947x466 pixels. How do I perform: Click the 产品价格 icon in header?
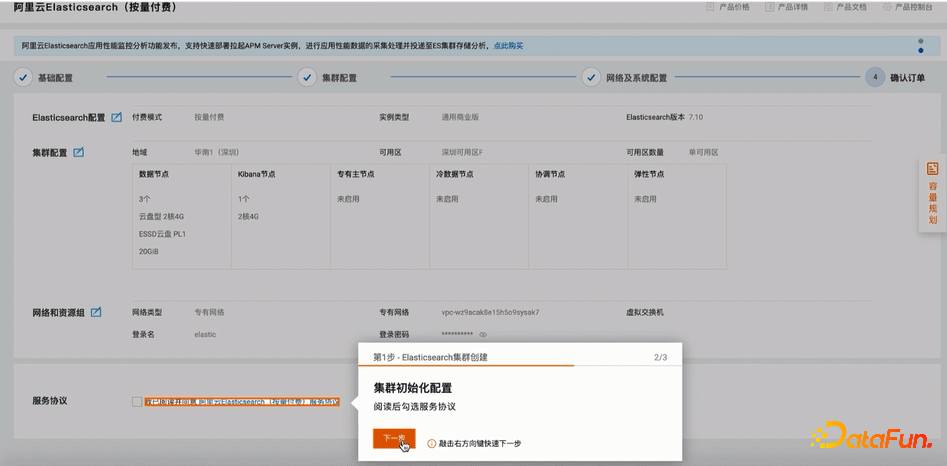click(710, 7)
